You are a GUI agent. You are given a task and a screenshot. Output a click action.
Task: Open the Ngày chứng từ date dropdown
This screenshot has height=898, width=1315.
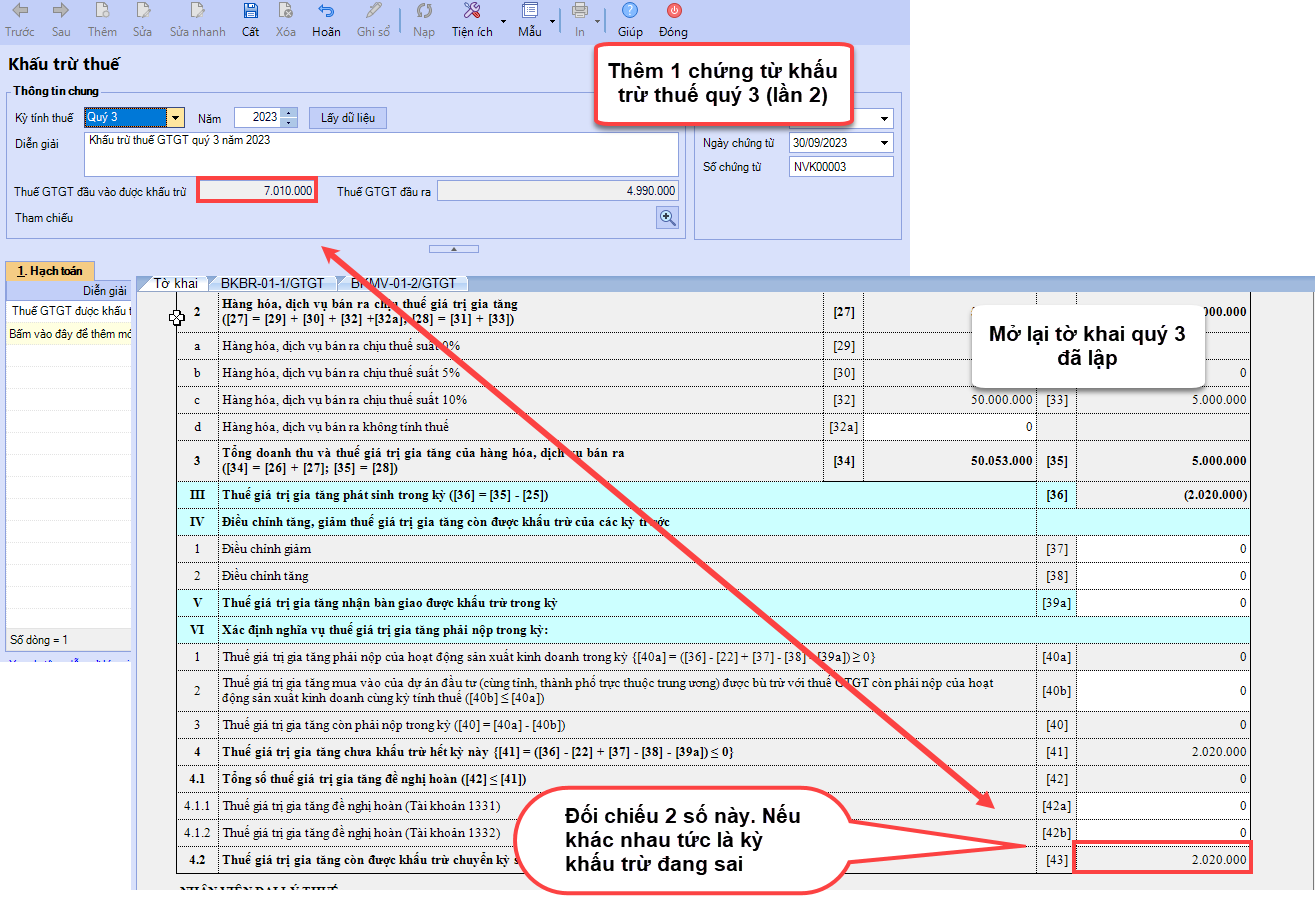pos(884,143)
